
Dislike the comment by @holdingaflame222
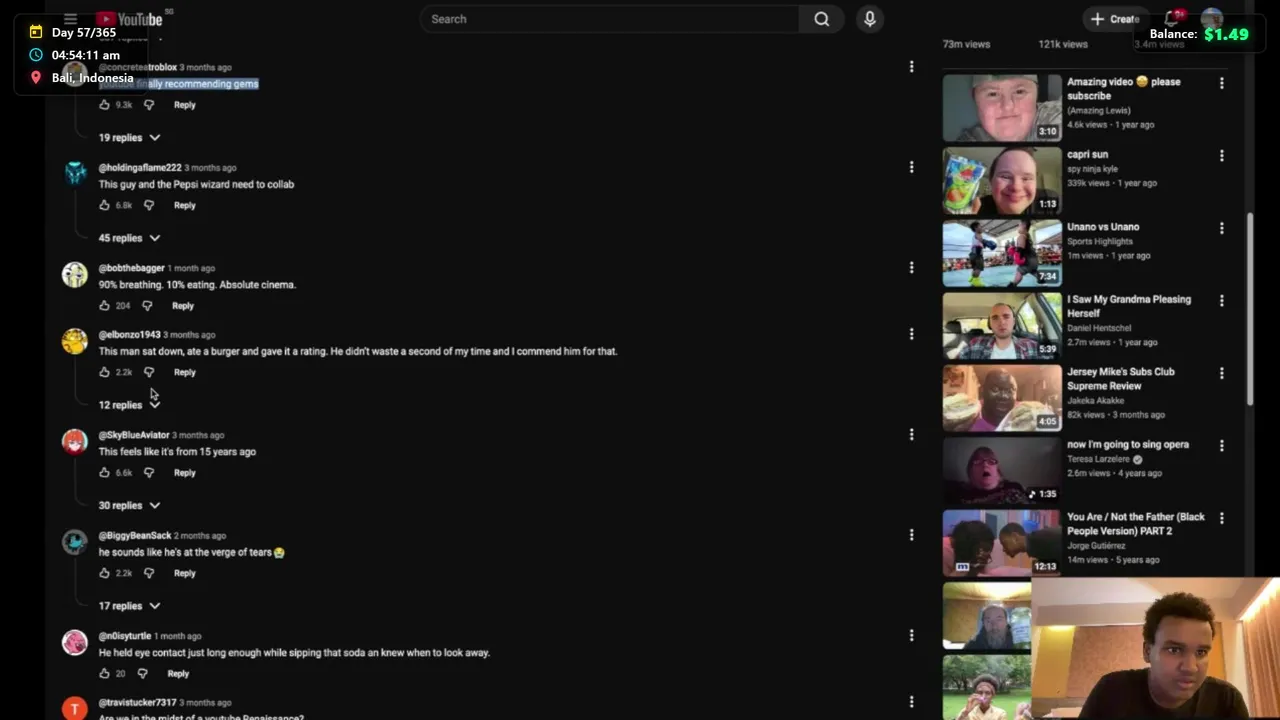pos(148,205)
